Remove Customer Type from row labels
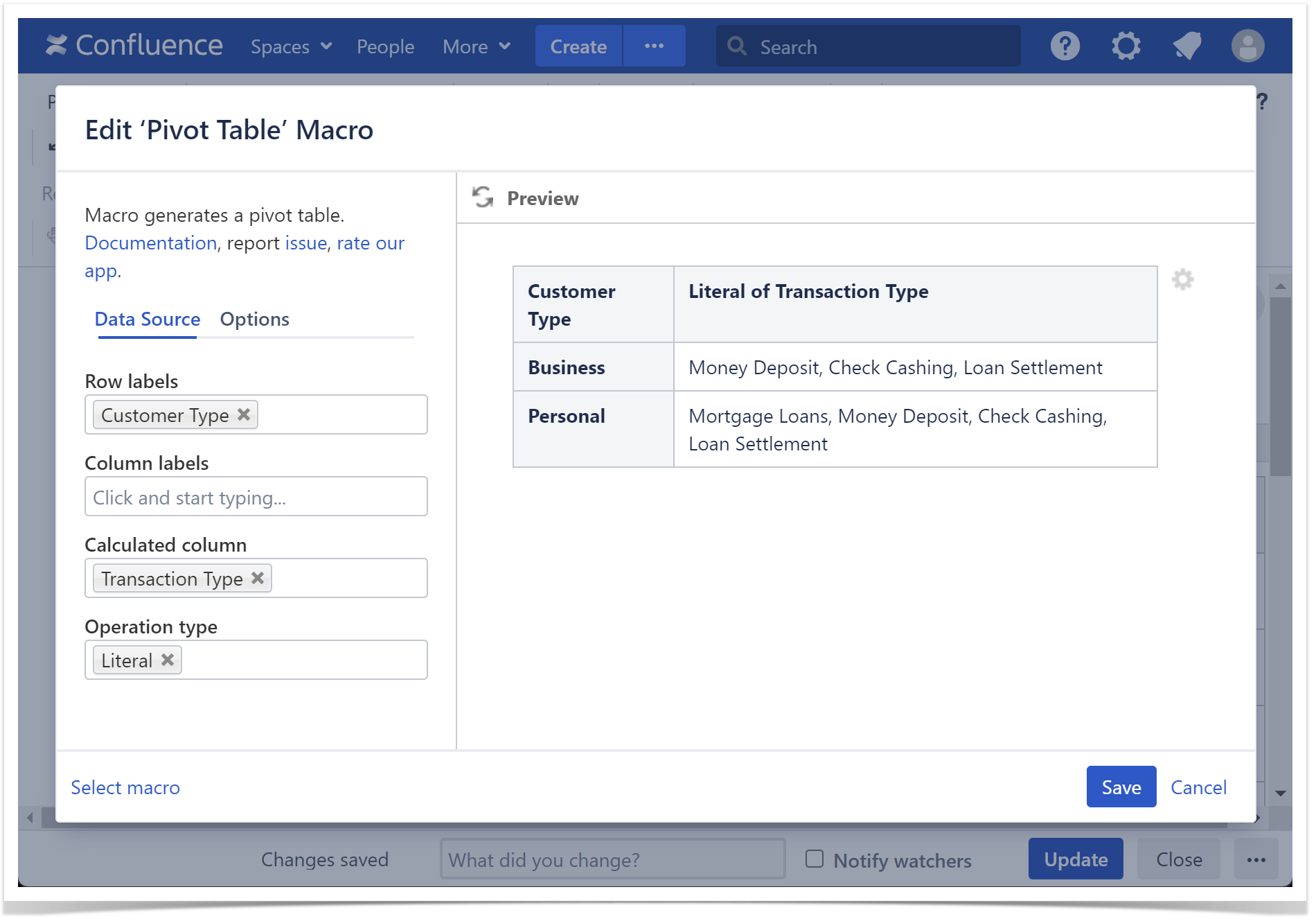This screenshot has width=1316, height=921. (x=244, y=414)
